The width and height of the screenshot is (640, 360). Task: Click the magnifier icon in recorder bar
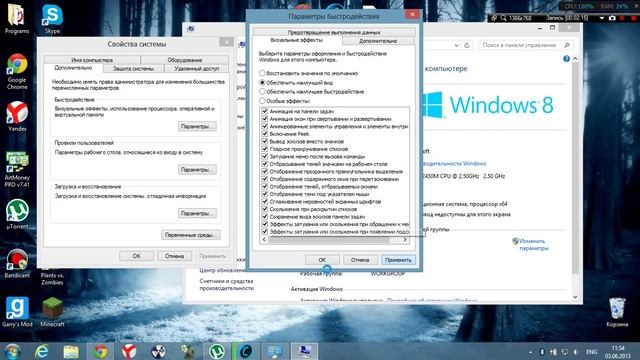[504, 18]
